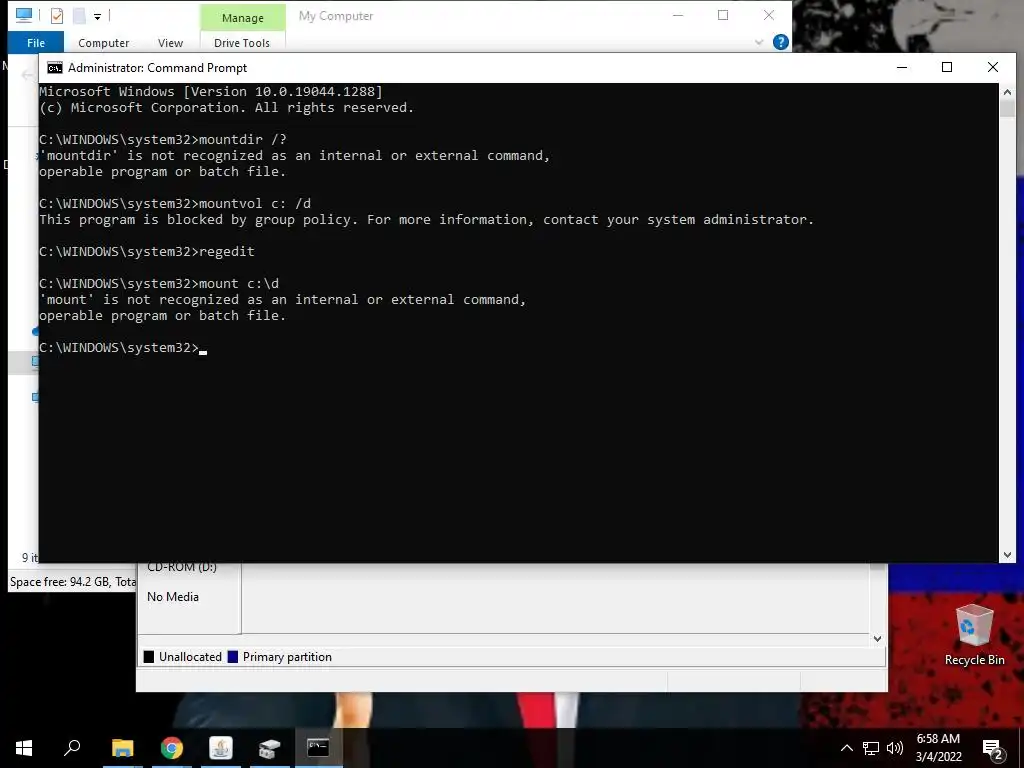Image resolution: width=1024 pixels, height=768 pixels.
Task: Switch to the View ribbon tab
Action: point(170,42)
